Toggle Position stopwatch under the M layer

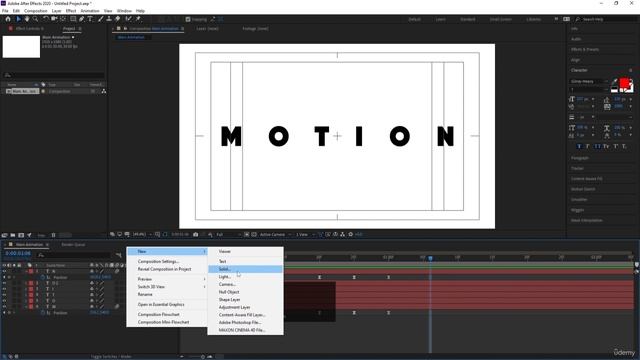pyautogui.click(x=42, y=313)
